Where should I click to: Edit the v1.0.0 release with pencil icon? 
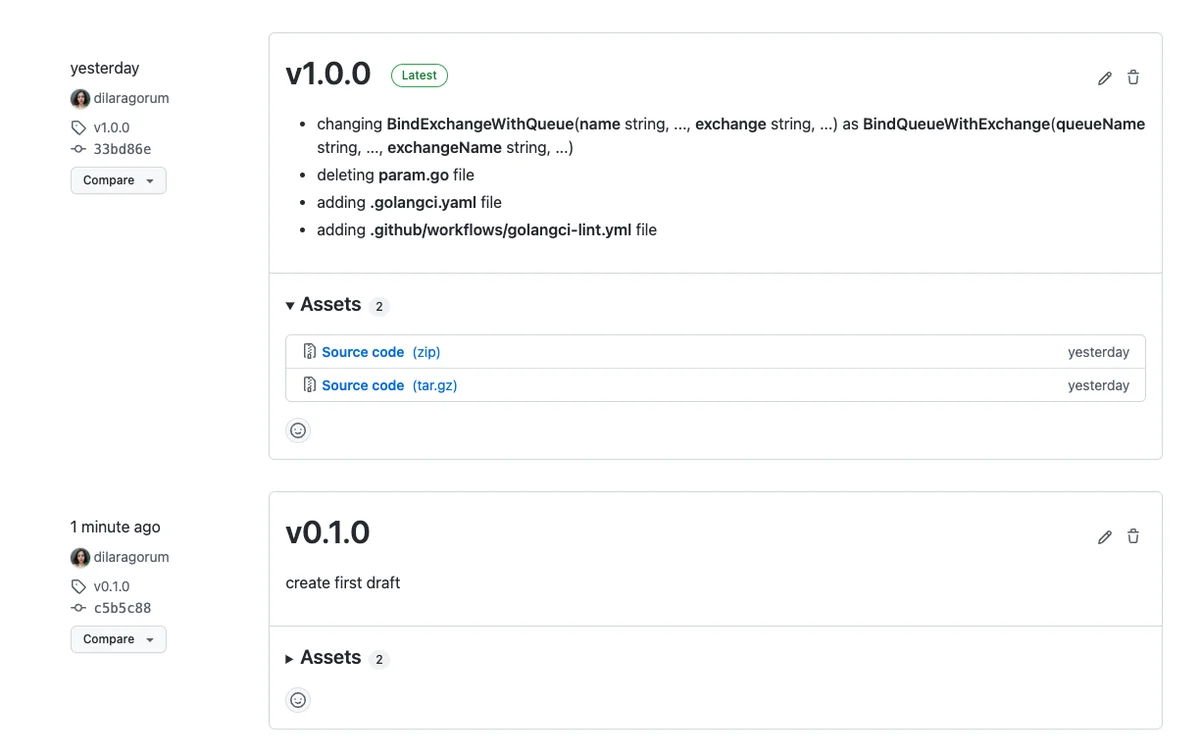1104,78
